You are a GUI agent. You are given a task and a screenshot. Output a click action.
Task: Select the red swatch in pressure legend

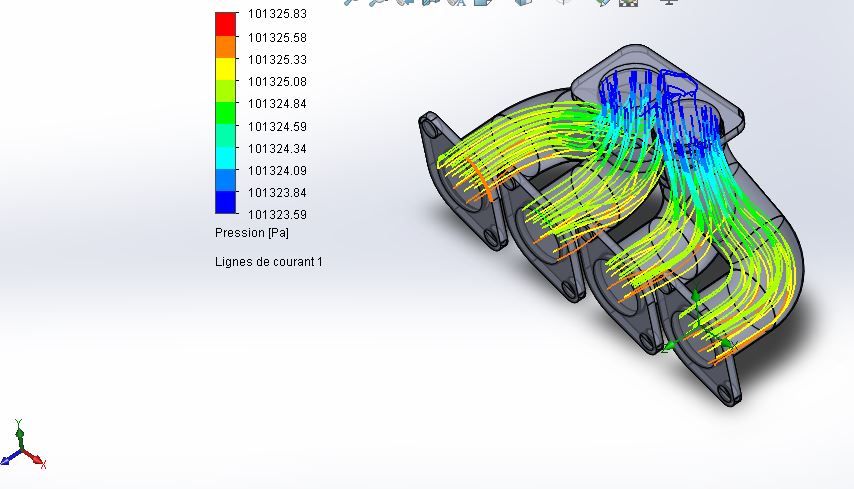225,24
